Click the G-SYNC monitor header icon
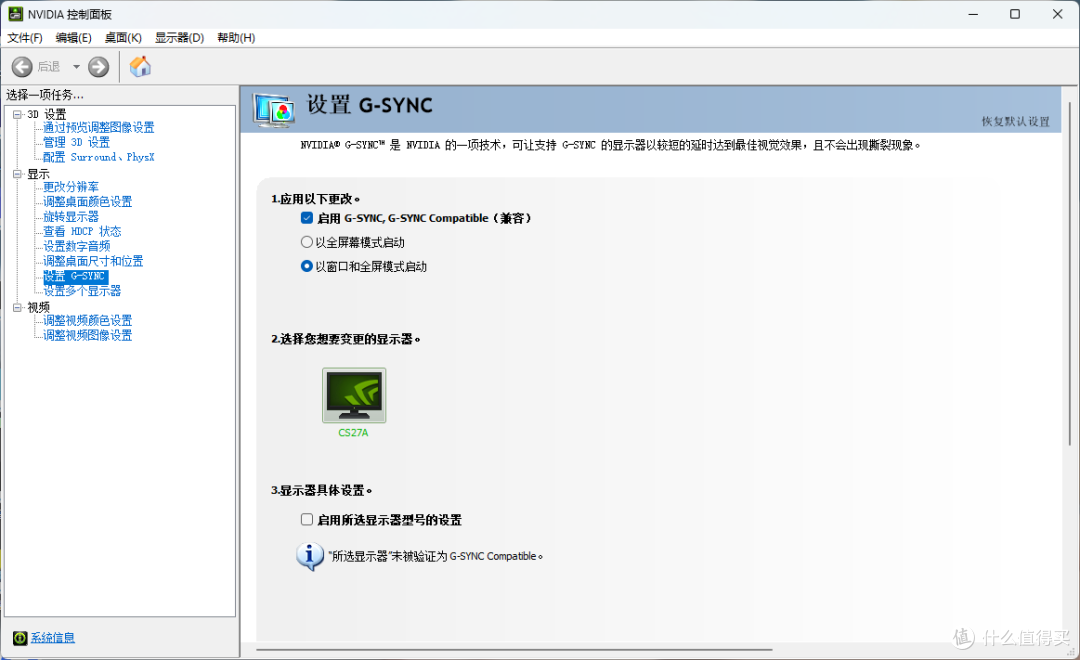The image size is (1080, 660). click(x=274, y=110)
